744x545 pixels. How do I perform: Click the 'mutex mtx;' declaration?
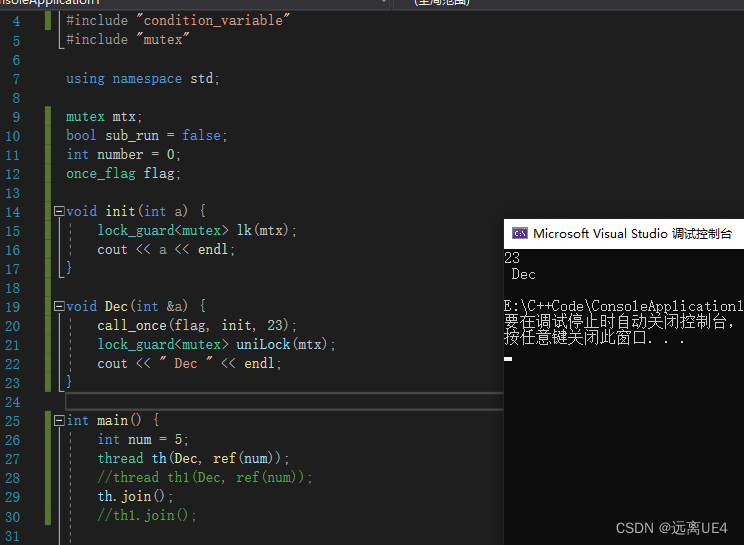(x=104, y=117)
